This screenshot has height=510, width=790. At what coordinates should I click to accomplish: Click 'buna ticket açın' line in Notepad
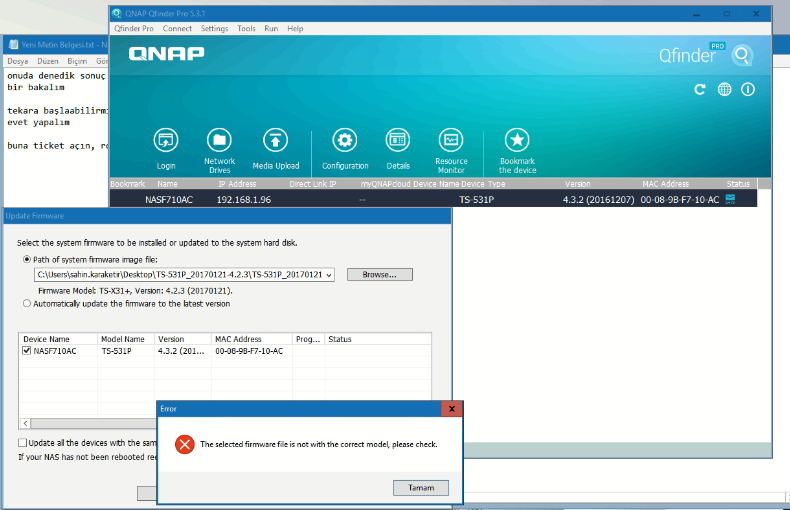coord(57,146)
